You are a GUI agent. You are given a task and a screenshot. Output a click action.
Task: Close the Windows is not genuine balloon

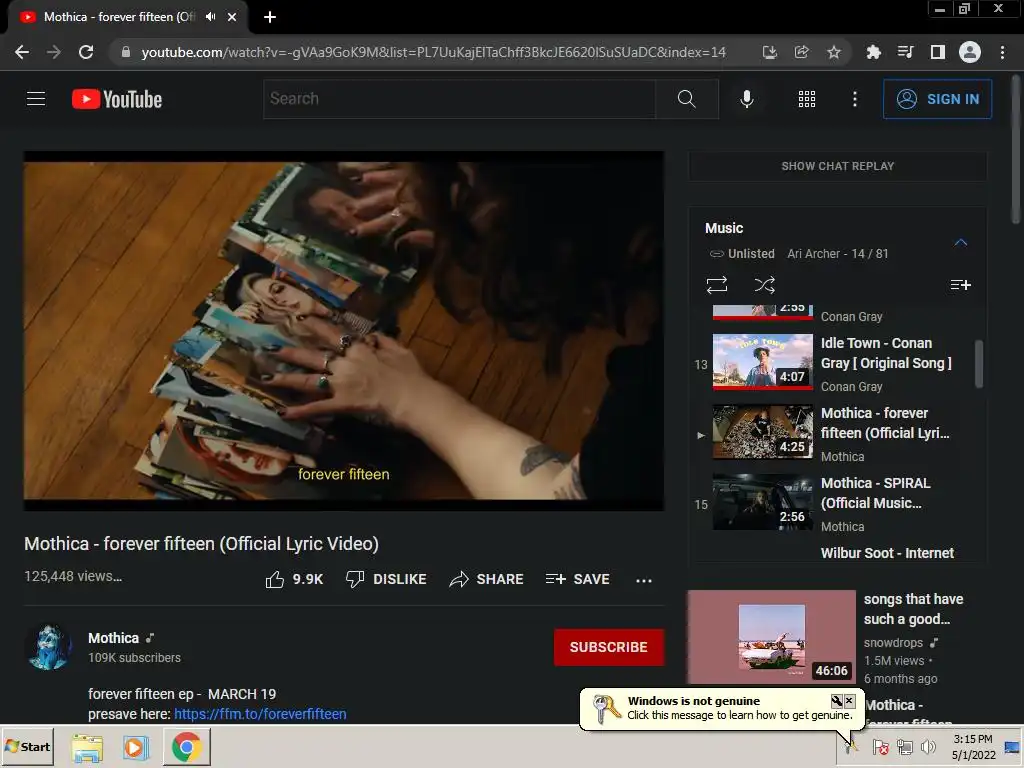tap(849, 701)
